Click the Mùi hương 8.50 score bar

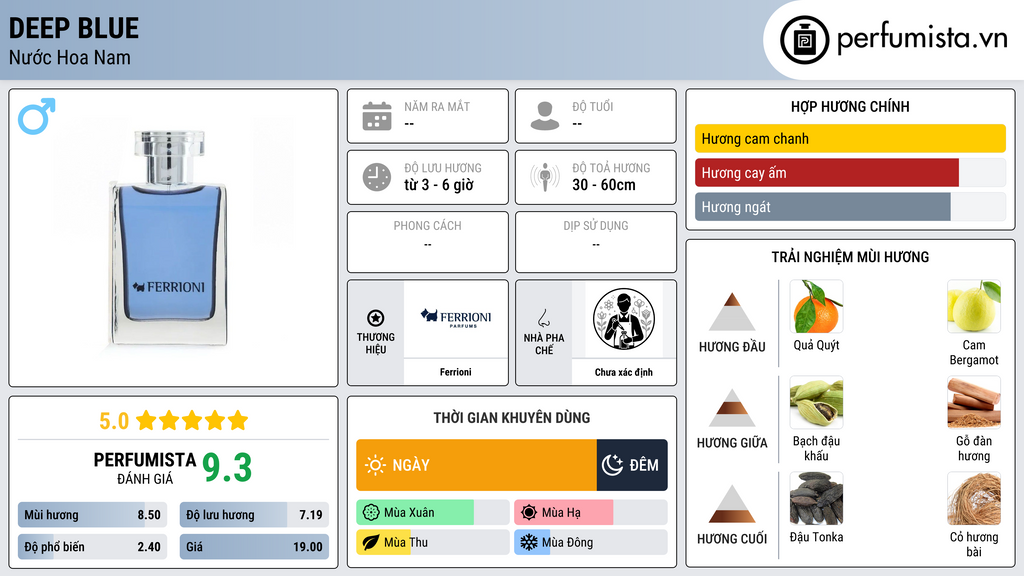pos(92,515)
